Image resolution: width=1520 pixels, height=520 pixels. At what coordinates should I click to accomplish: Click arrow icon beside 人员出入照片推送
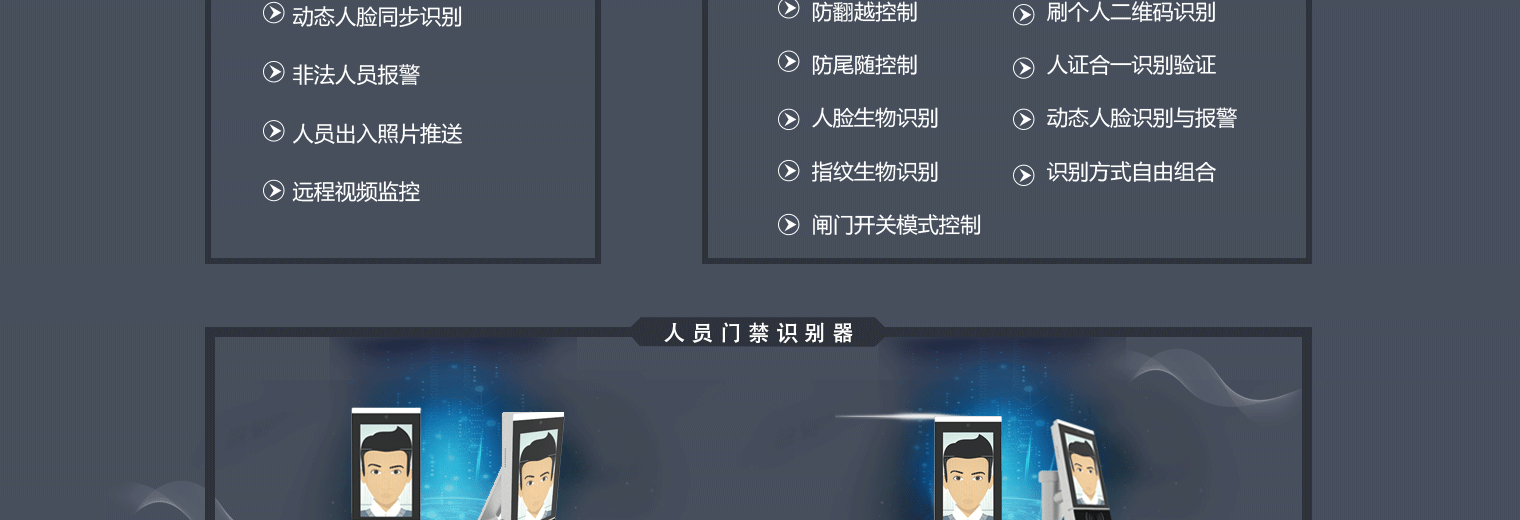click(274, 131)
